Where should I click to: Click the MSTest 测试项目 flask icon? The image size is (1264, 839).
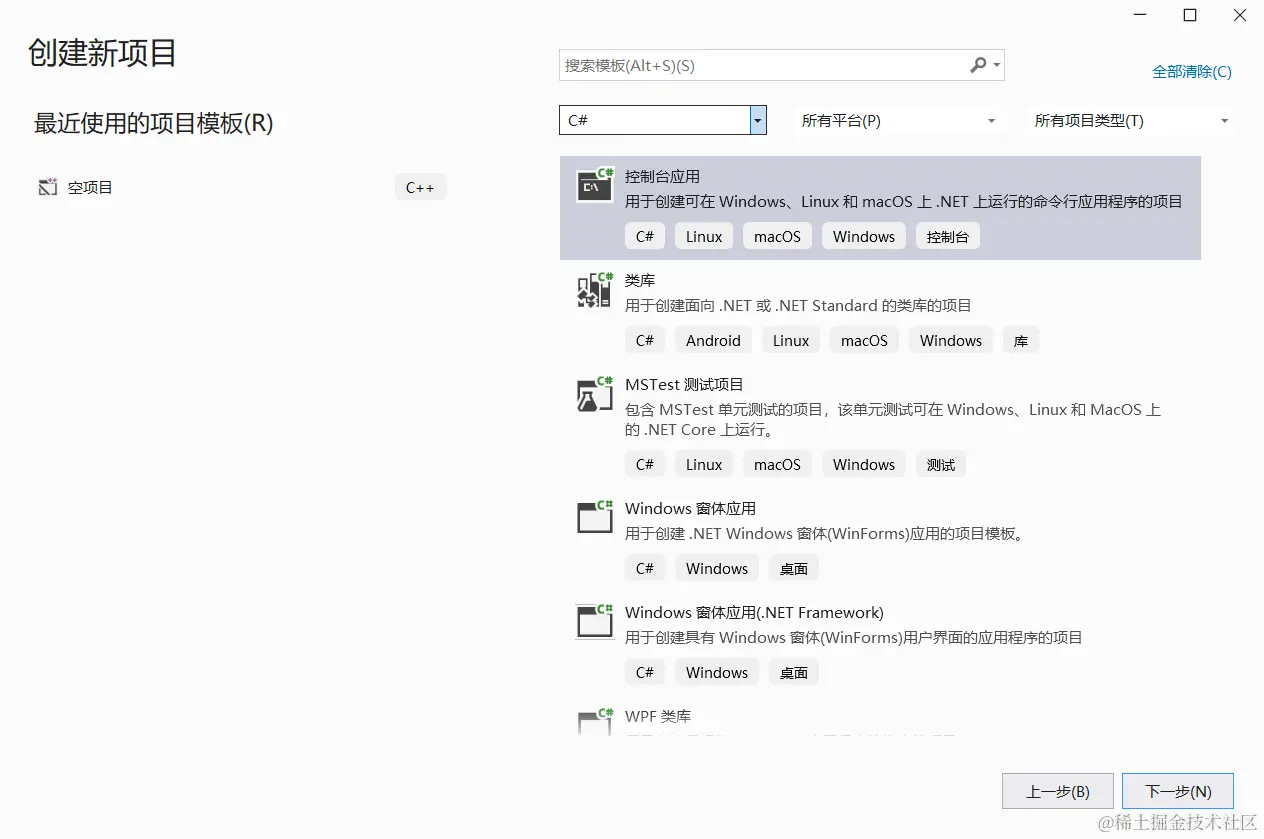click(x=594, y=394)
